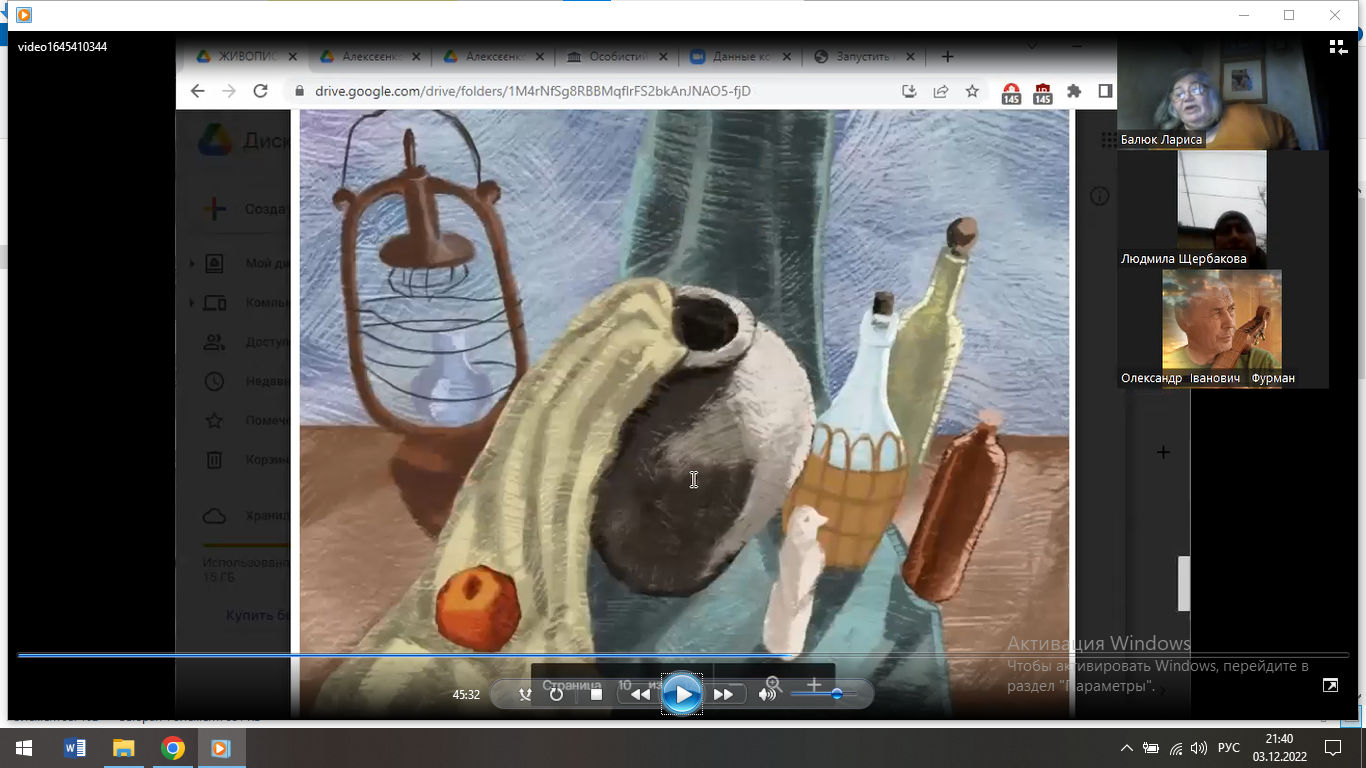The image size is (1366, 768).
Task: Open File Explorer from the taskbar
Action: click(x=123, y=748)
